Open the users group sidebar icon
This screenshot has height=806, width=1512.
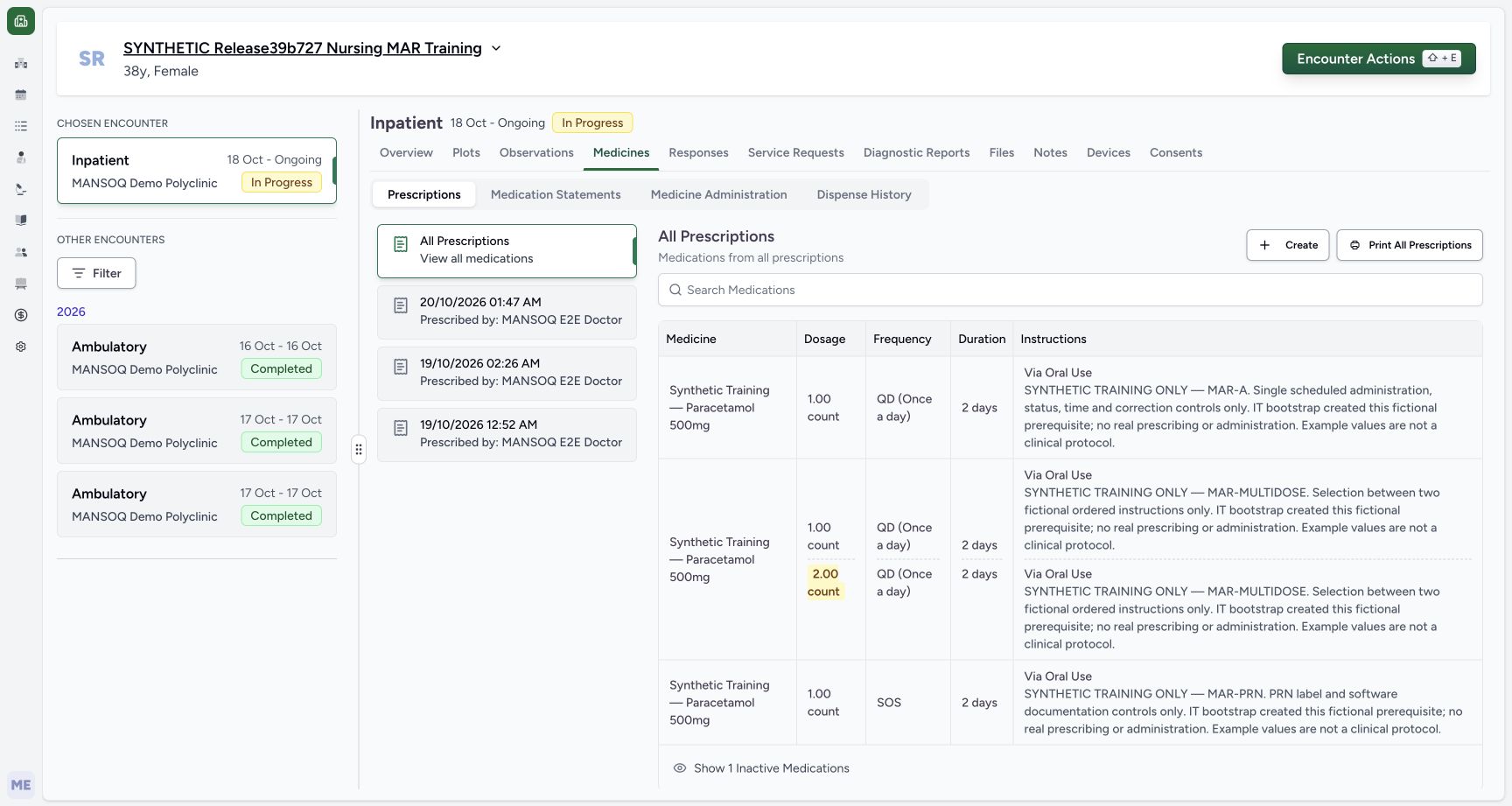[21, 252]
